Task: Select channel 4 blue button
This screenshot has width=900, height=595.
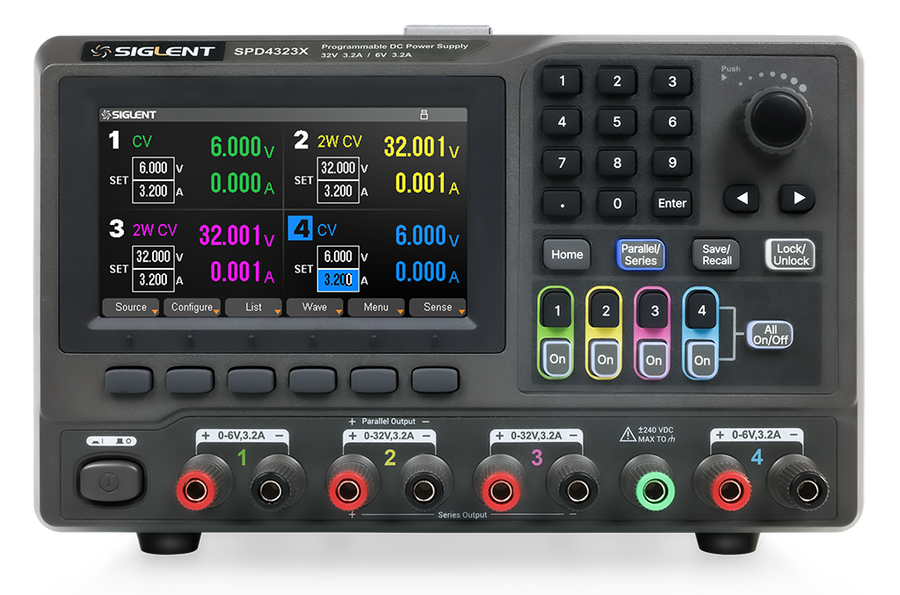Action: point(702,310)
